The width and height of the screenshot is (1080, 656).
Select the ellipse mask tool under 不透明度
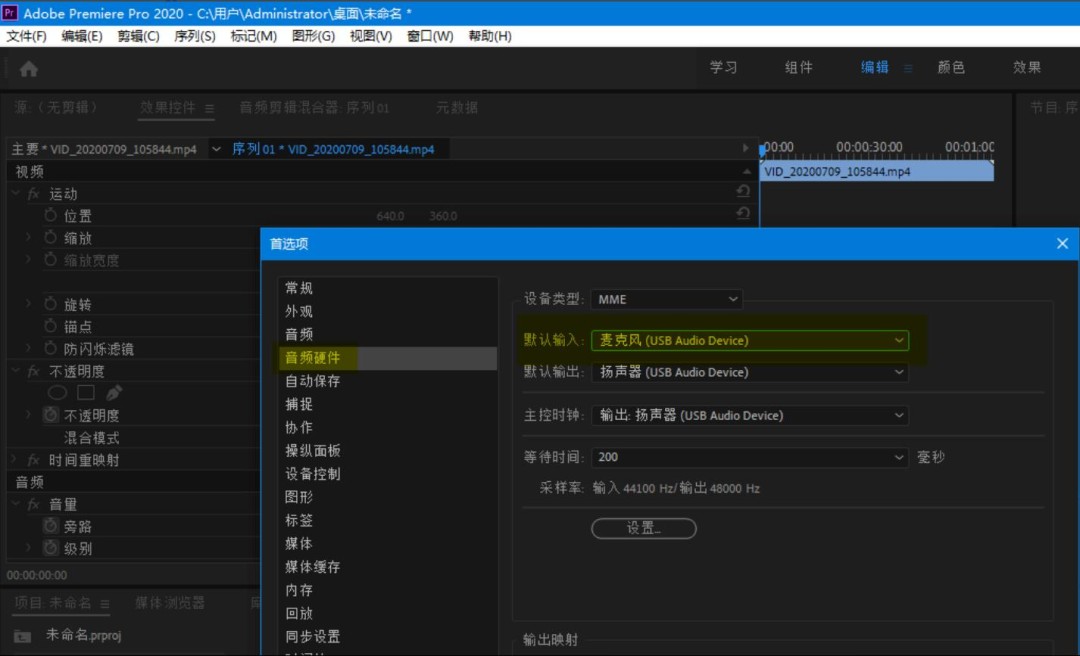coord(58,392)
